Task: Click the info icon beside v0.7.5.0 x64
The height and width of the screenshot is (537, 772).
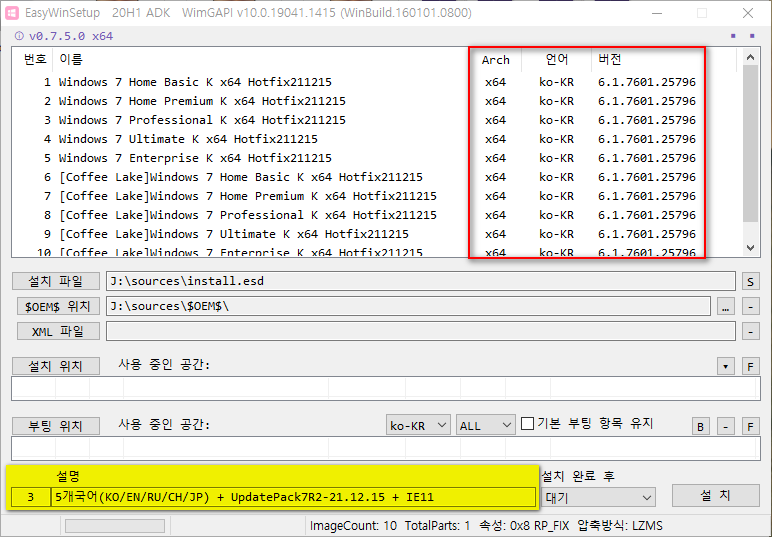Action: pos(19,36)
